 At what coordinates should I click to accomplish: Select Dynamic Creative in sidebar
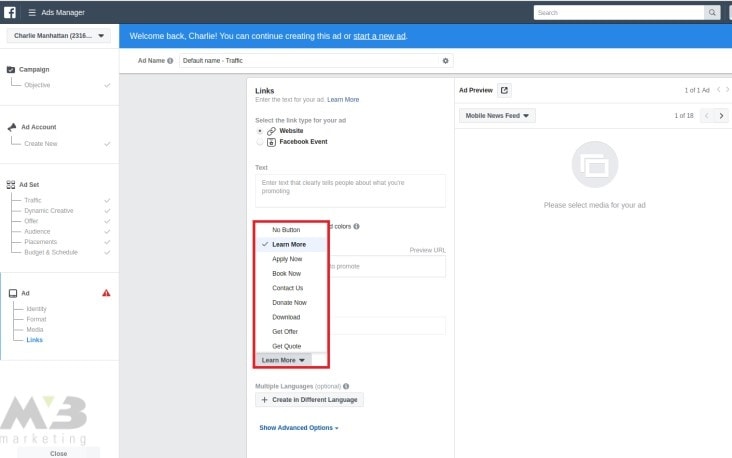[x=49, y=211]
